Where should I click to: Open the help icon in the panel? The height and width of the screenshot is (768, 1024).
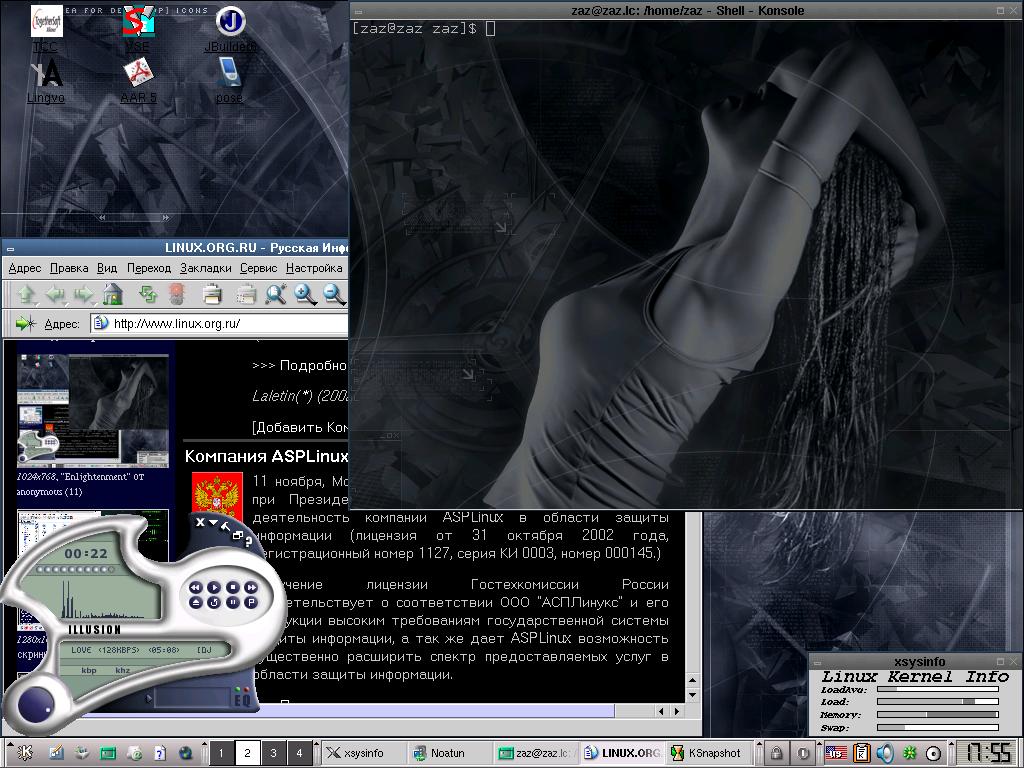click(x=160, y=753)
